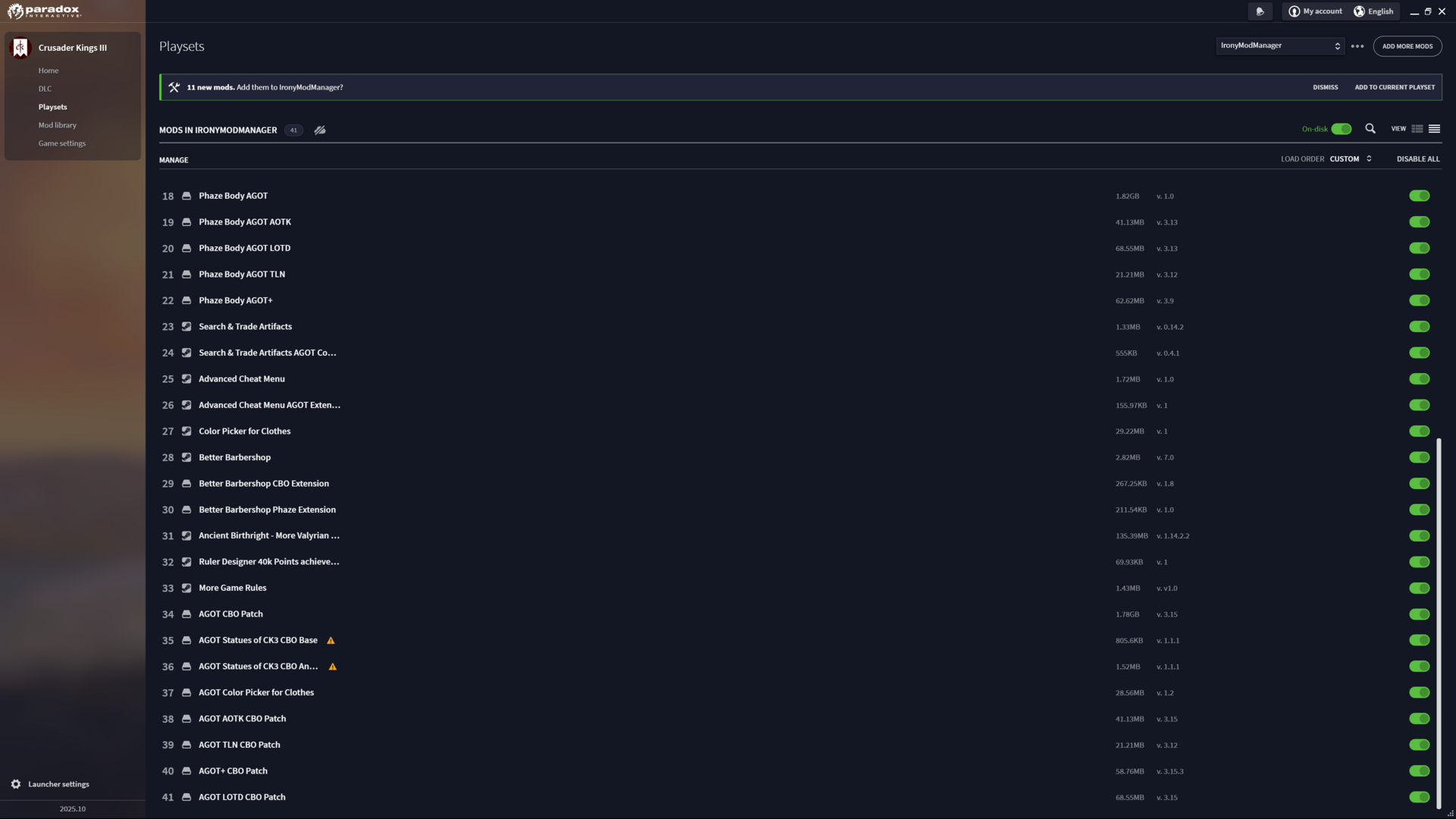Open the playset options three-dot menu
The height and width of the screenshot is (819, 1456).
1357,46
